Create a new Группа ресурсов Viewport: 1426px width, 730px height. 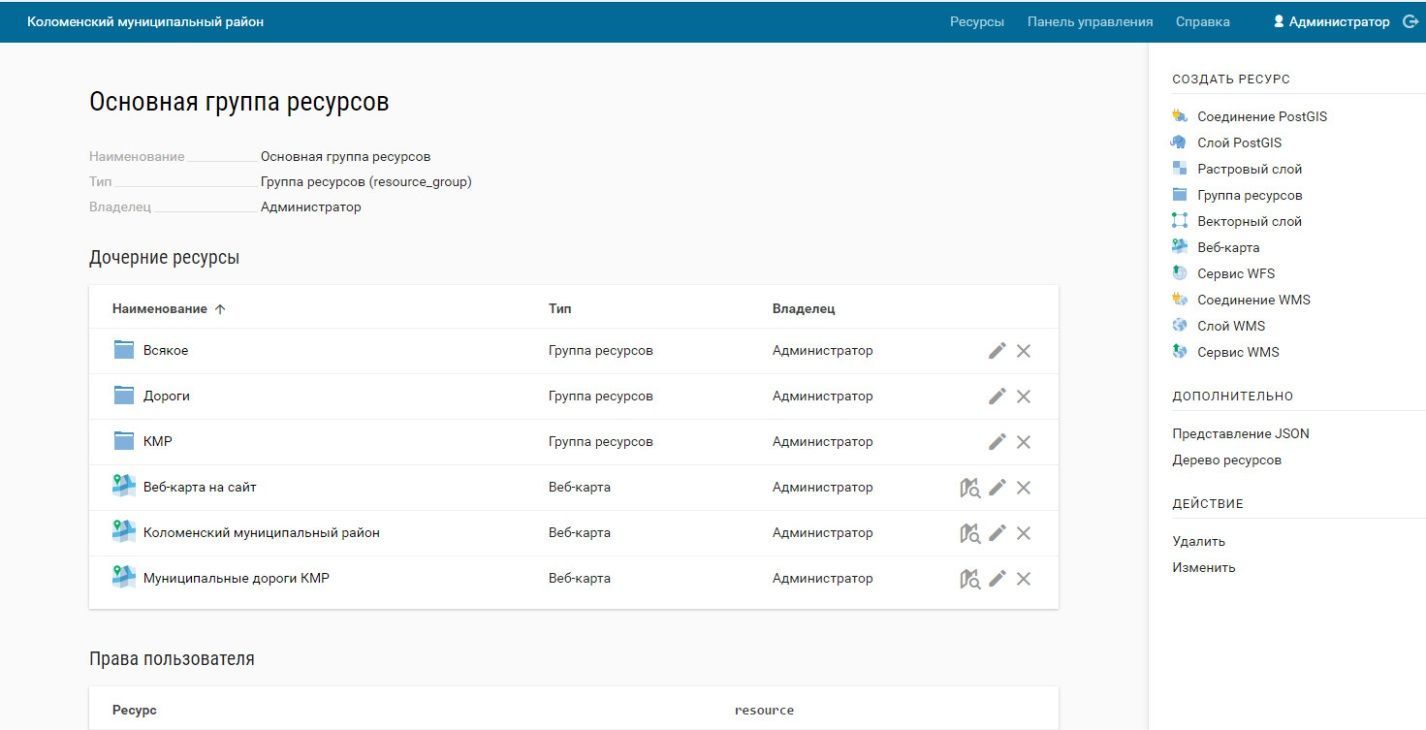1249,195
